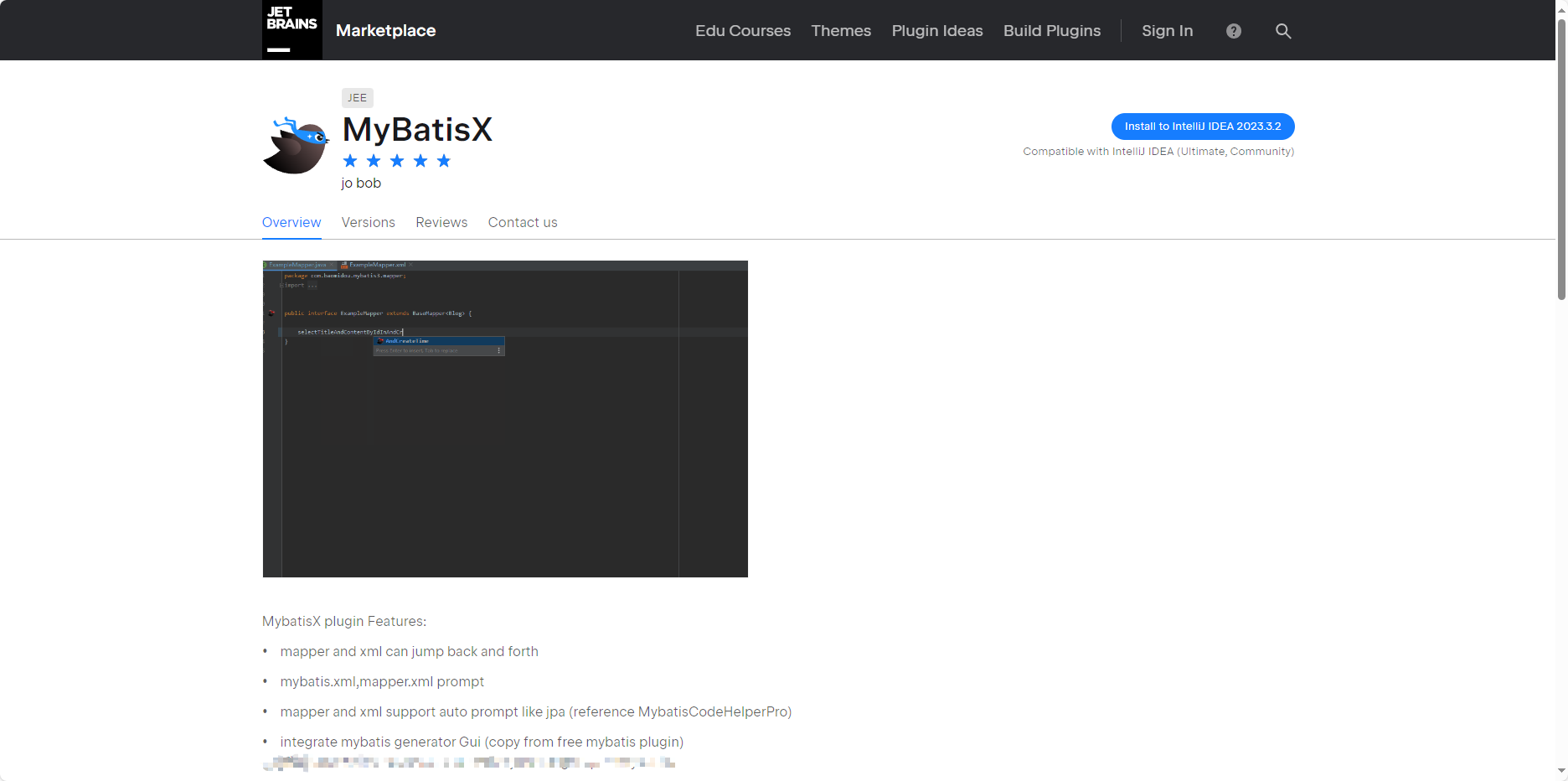Click Sign In link

pyautogui.click(x=1167, y=30)
